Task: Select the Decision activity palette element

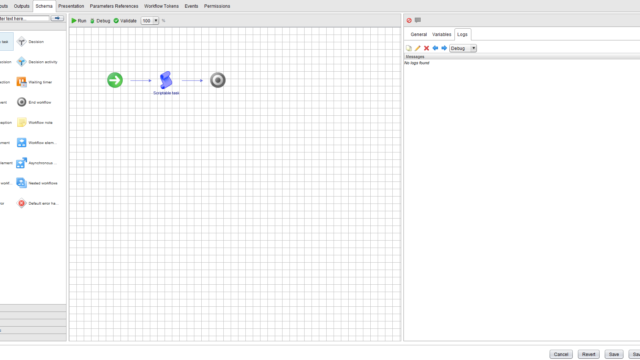Action: point(37,62)
